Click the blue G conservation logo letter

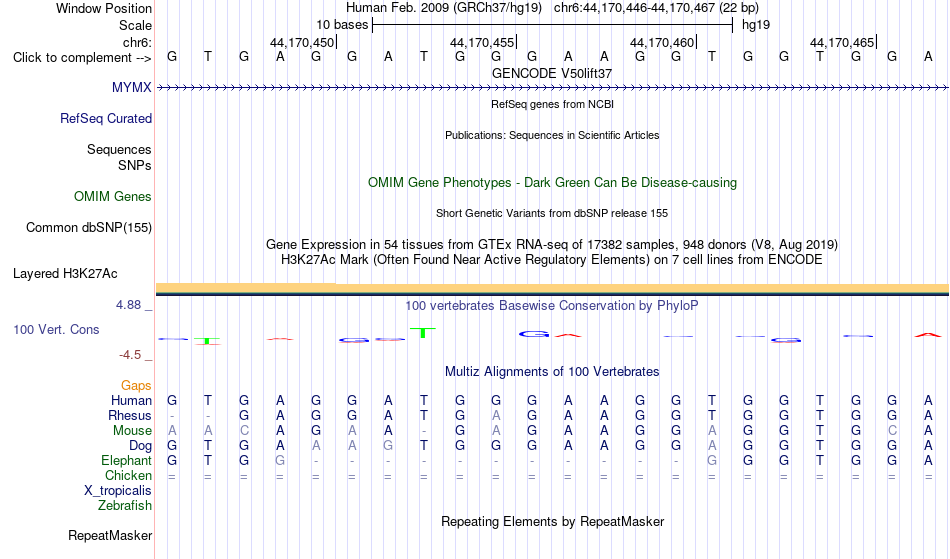click(534, 334)
